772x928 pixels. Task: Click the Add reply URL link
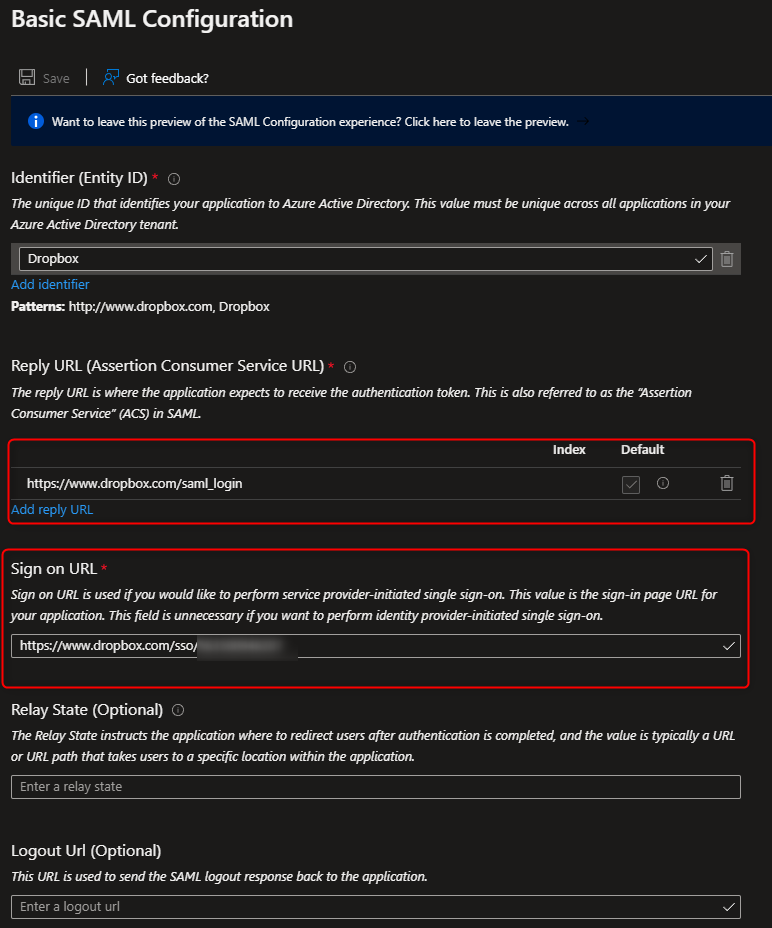coord(52,510)
